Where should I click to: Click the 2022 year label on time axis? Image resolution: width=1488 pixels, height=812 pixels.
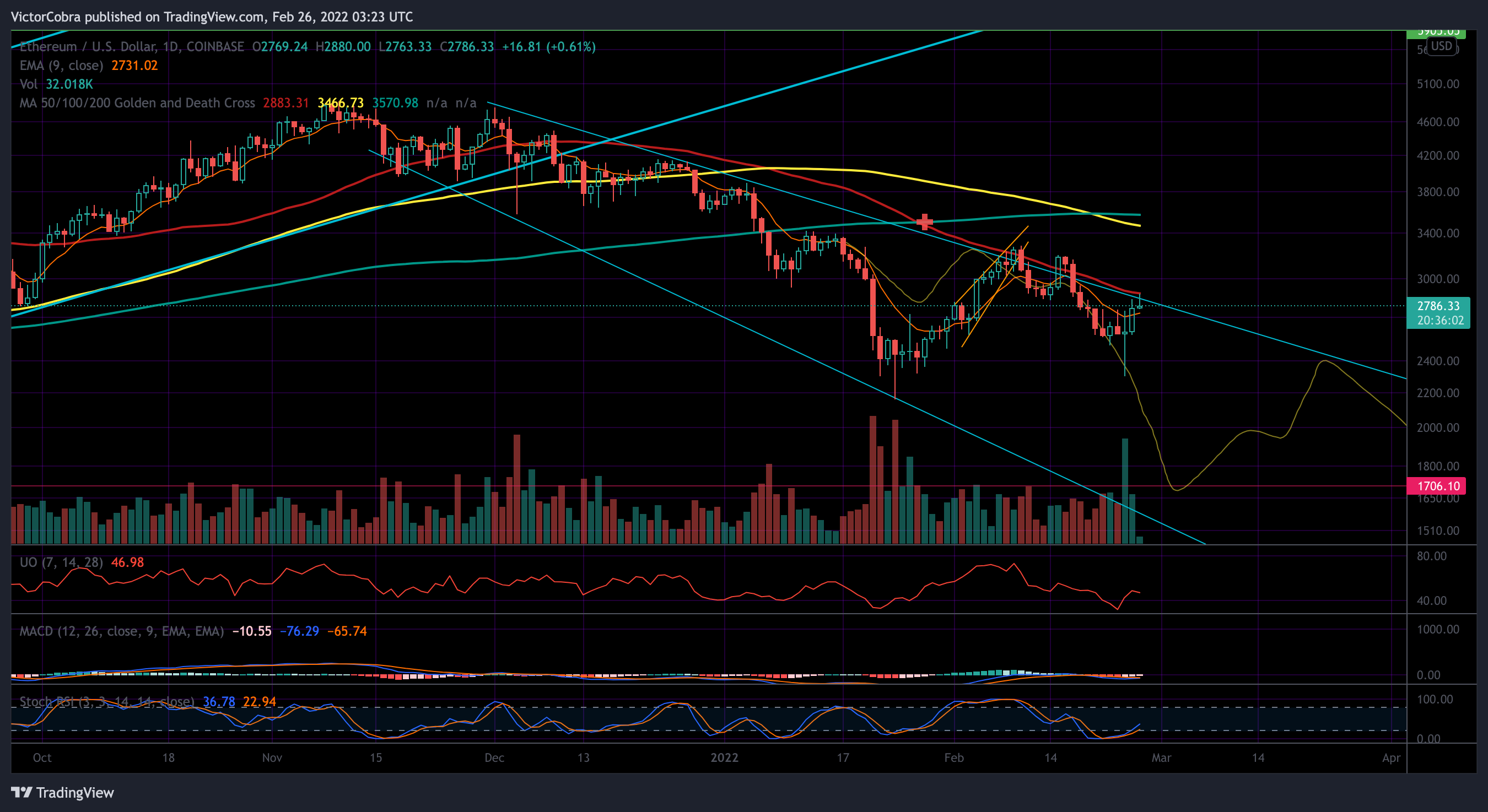pyautogui.click(x=724, y=757)
